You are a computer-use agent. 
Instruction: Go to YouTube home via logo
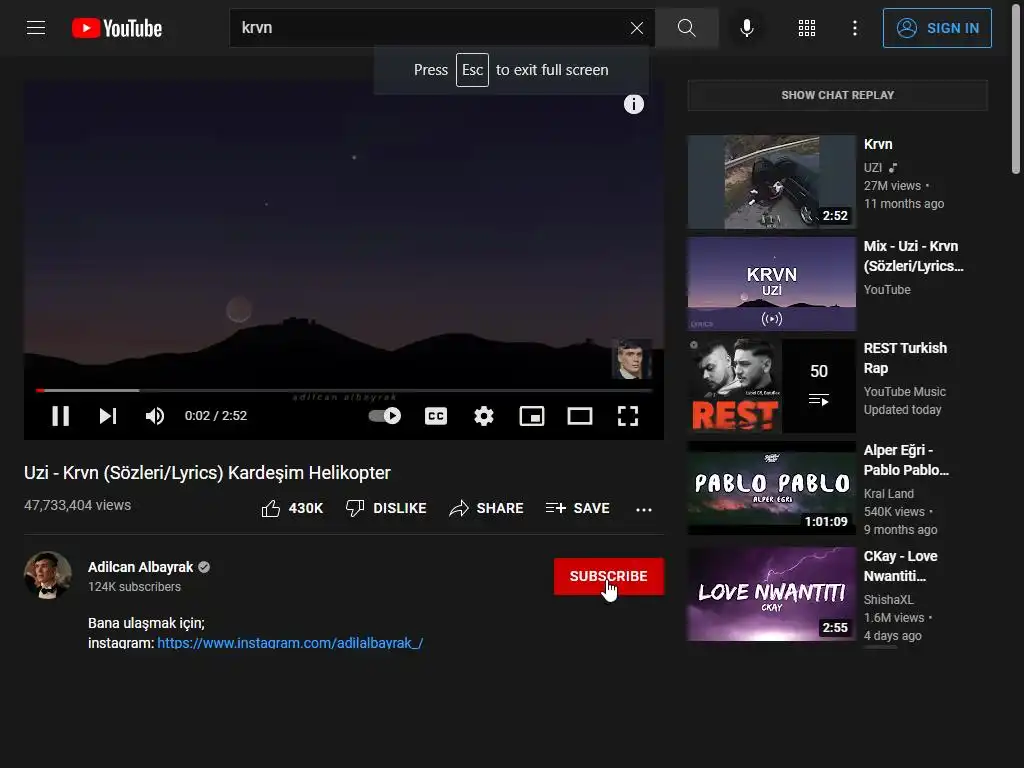(117, 28)
